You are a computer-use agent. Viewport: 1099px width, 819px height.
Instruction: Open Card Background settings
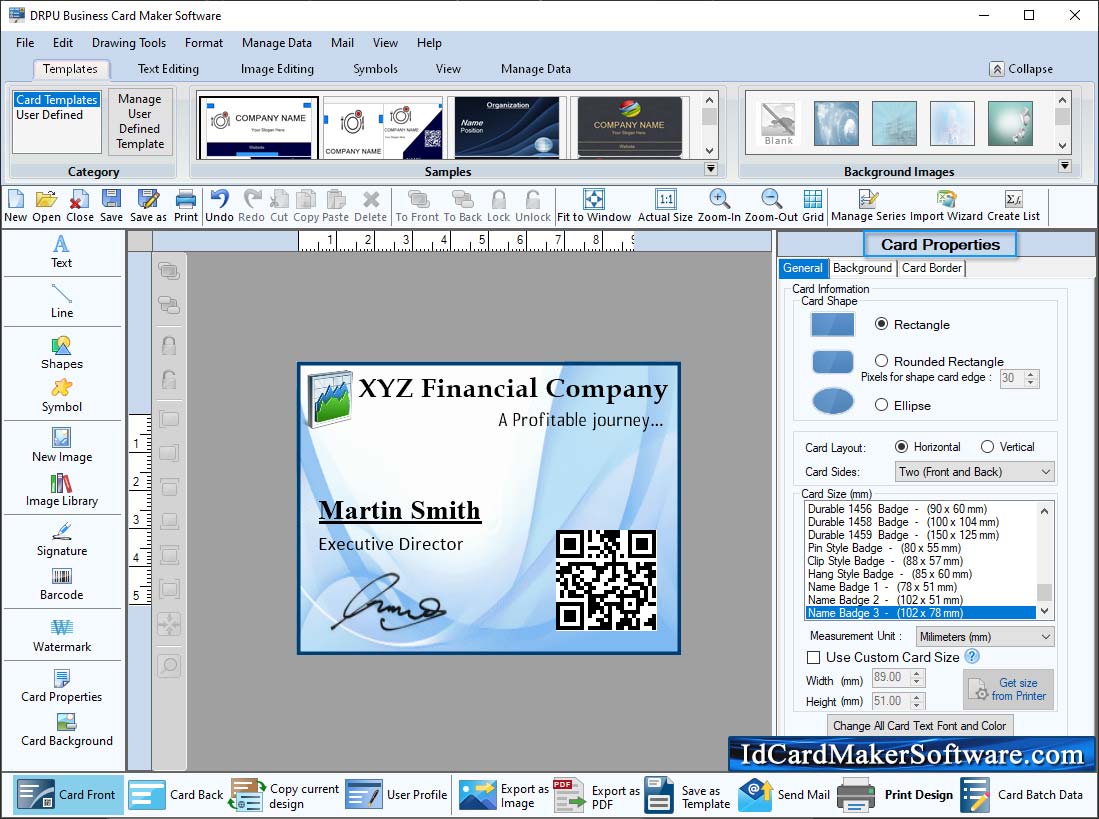point(67,730)
